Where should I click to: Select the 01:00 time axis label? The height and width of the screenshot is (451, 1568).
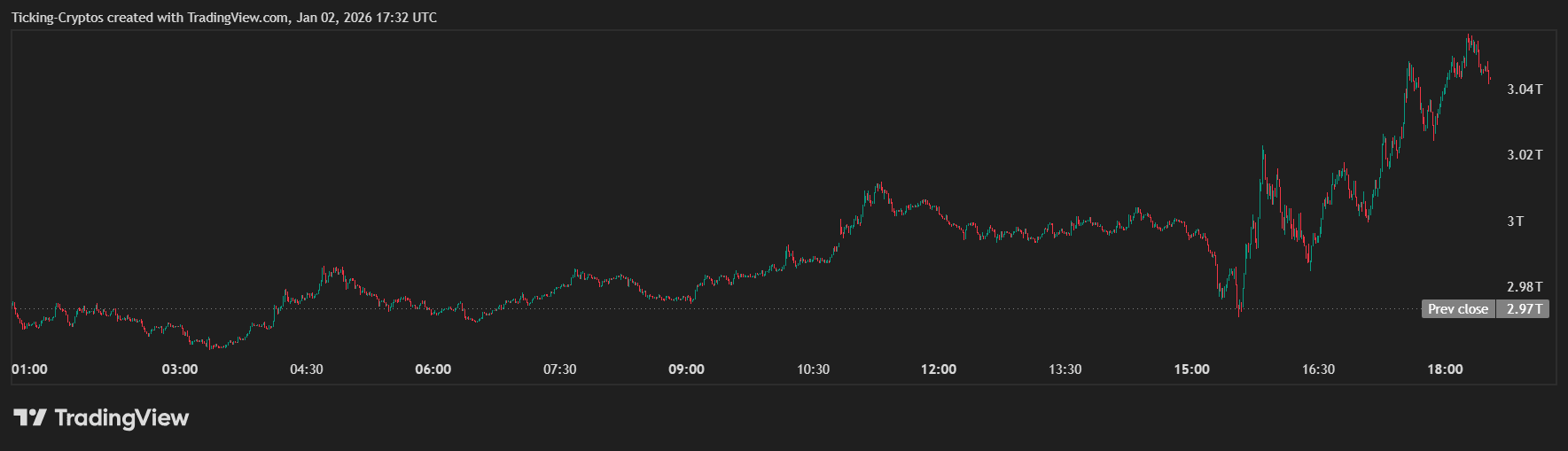pos(29,369)
